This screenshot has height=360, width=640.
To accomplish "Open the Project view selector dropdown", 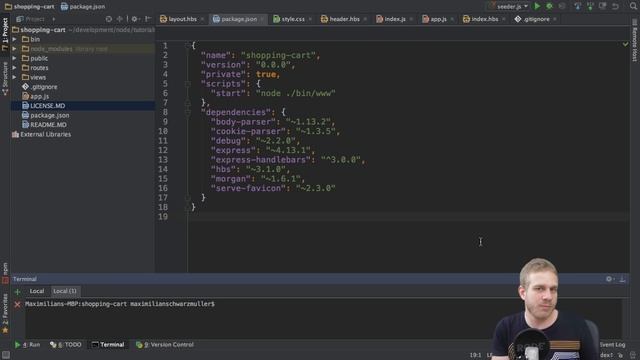I will click(36, 19).
